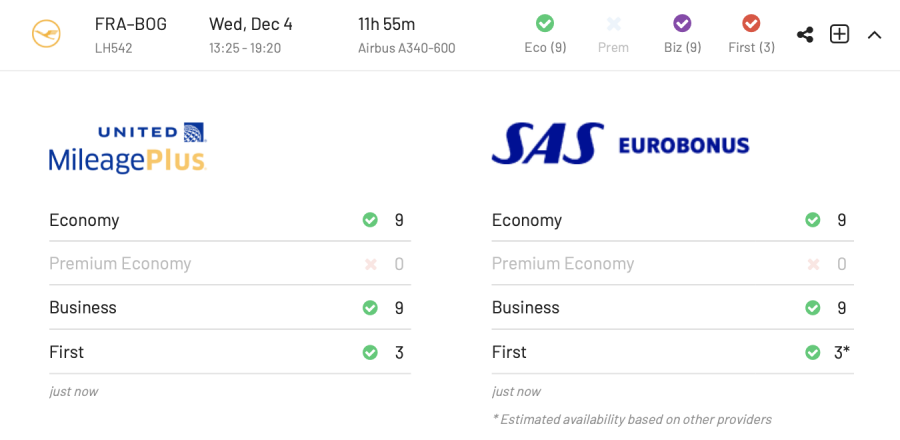Screen dimensions: 900x440
Task: Select the MileagePlus First row
Action: pyautogui.click(x=229, y=352)
